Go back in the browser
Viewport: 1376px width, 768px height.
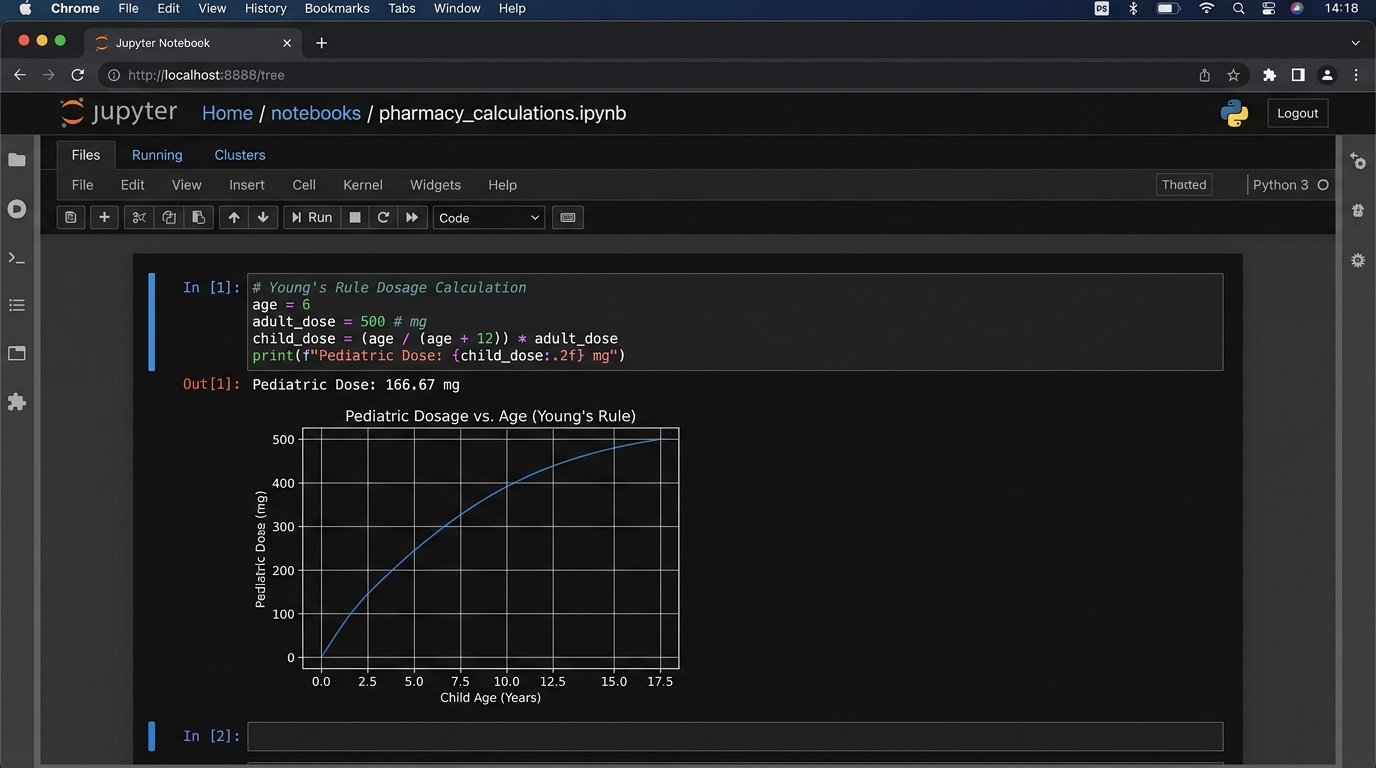(19, 75)
